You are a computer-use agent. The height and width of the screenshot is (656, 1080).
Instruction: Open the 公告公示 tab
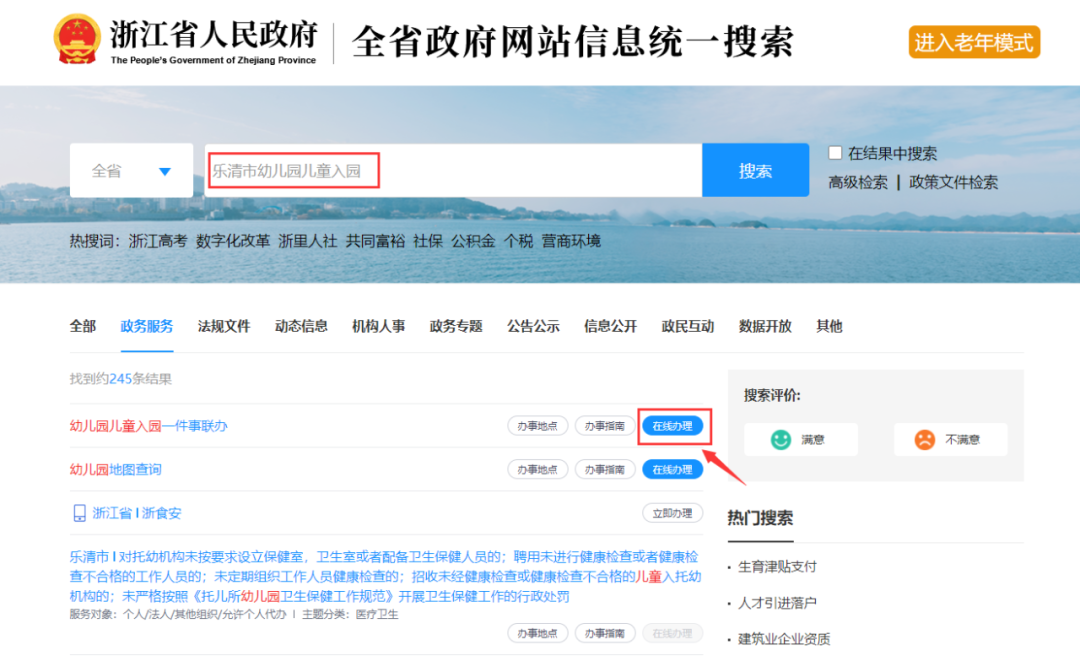[533, 326]
